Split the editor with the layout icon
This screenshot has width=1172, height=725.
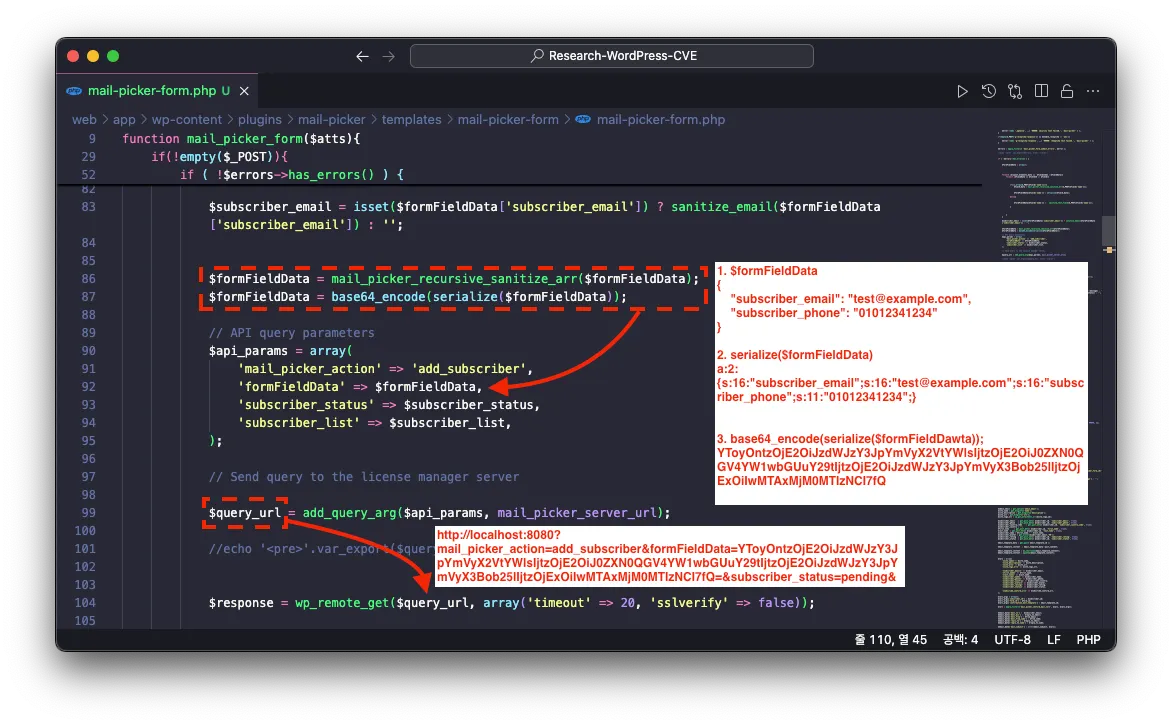[1040, 91]
